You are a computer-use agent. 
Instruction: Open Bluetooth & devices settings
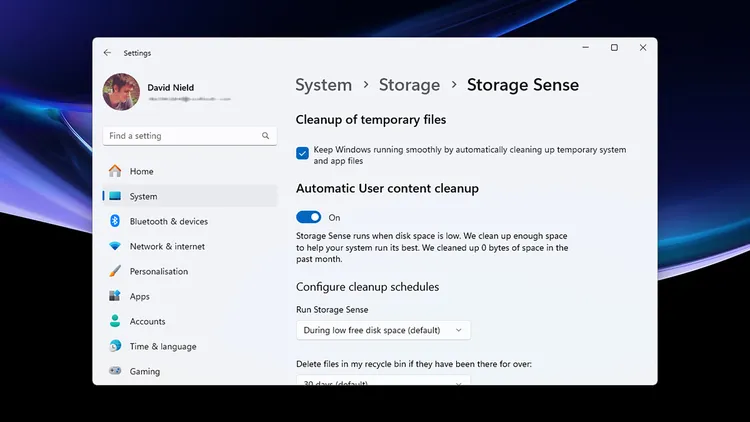[x=168, y=221]
